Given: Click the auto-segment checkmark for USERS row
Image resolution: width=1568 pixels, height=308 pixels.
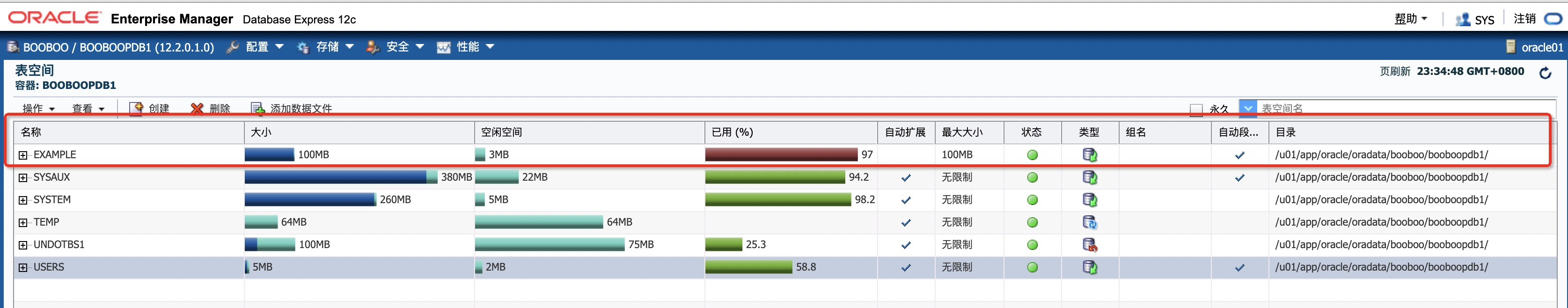Looking at the screenshot, I should [1239, 267].
